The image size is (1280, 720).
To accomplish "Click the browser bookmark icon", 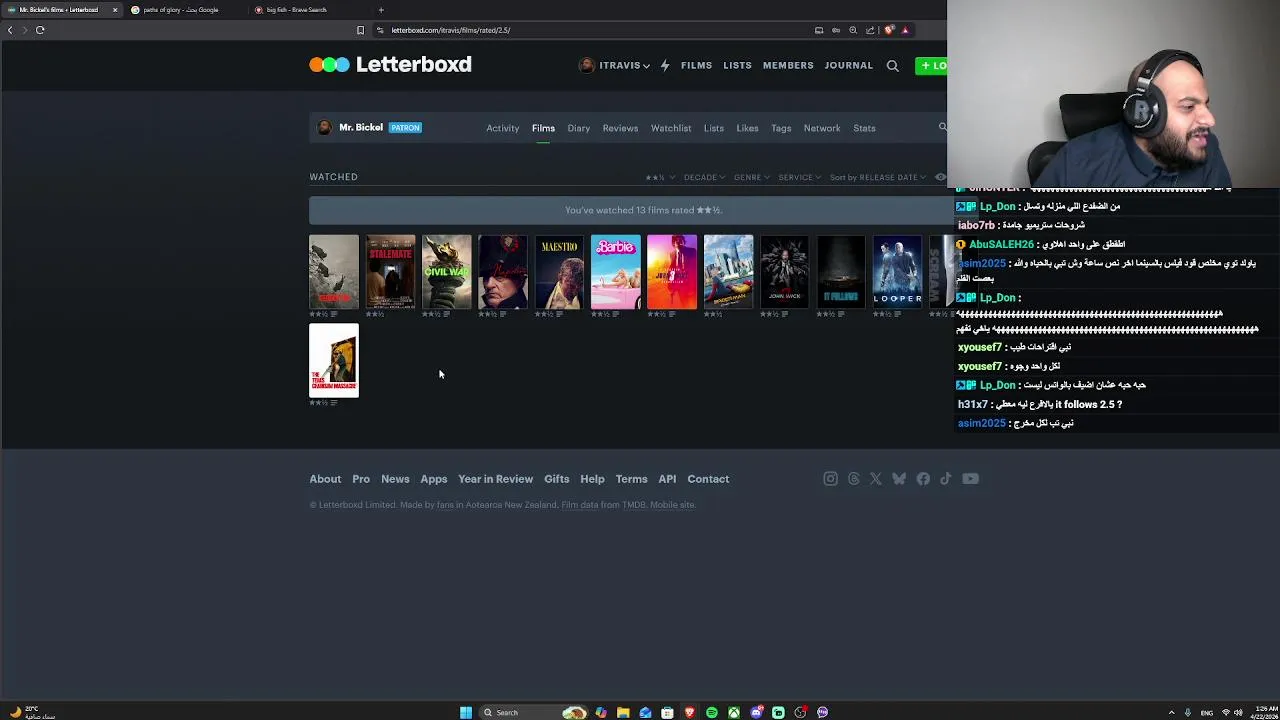I will [360, 30].
